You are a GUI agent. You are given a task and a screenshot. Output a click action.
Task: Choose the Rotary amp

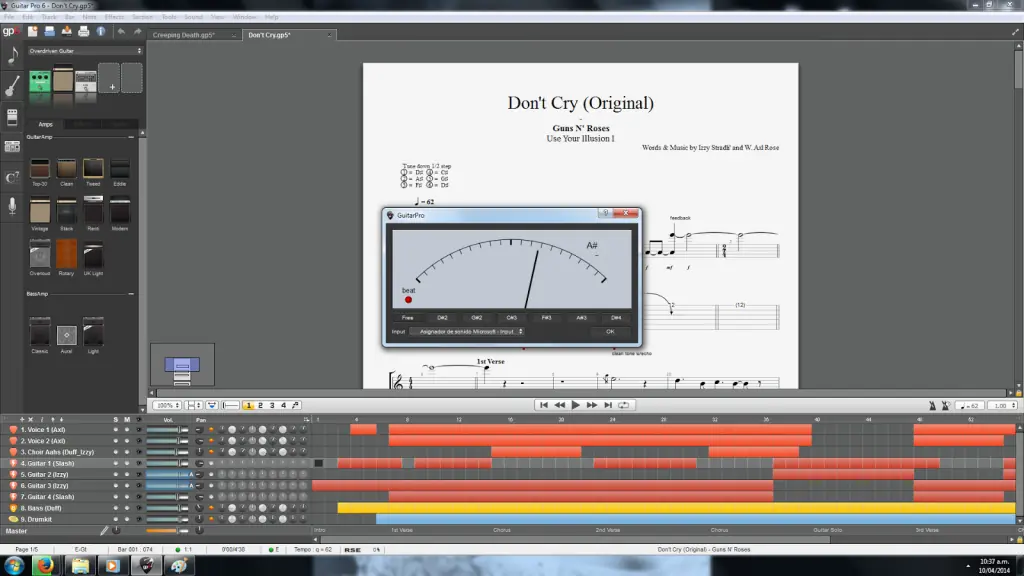(x=66, y=255)
